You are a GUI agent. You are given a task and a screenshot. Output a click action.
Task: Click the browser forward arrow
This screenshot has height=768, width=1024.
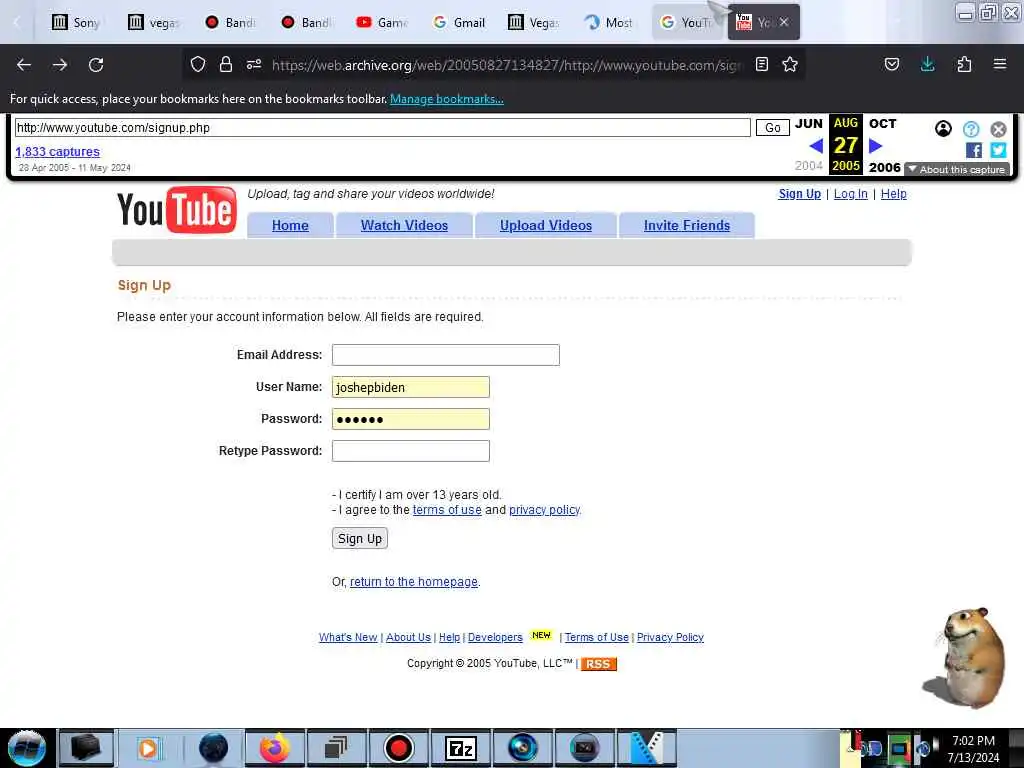[x=60, y=65]
